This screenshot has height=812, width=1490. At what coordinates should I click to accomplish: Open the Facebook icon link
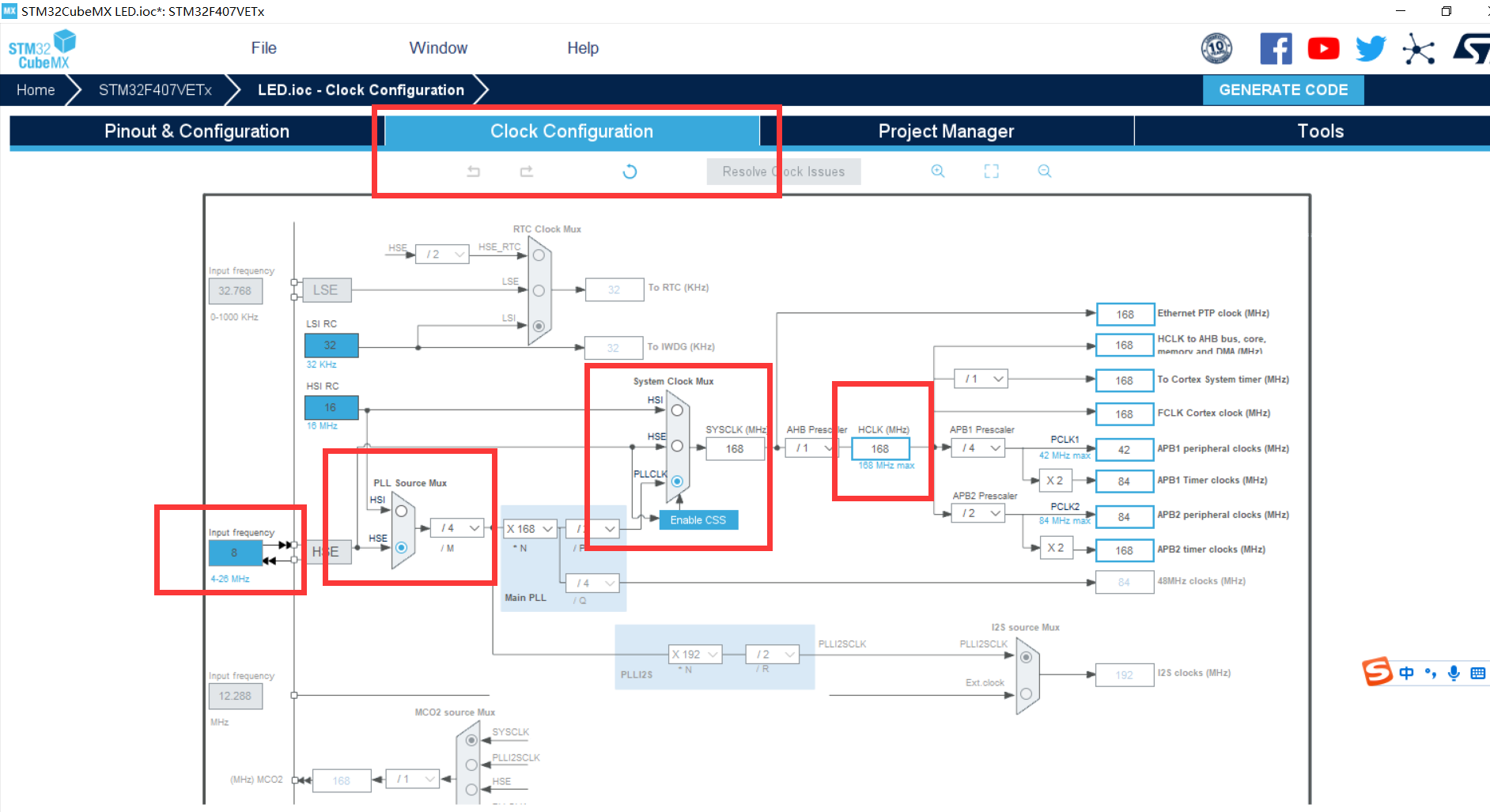1276,49
